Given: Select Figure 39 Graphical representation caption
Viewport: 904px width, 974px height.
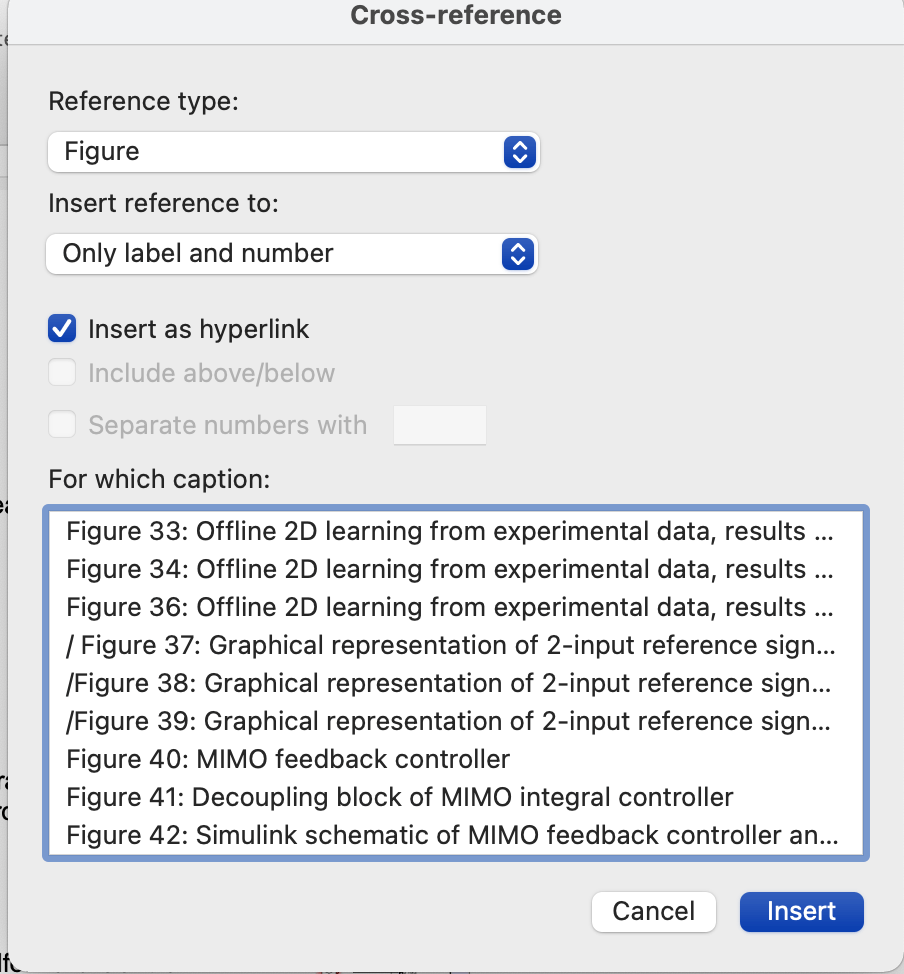Looking at the screenshot, I should point(455,721).
